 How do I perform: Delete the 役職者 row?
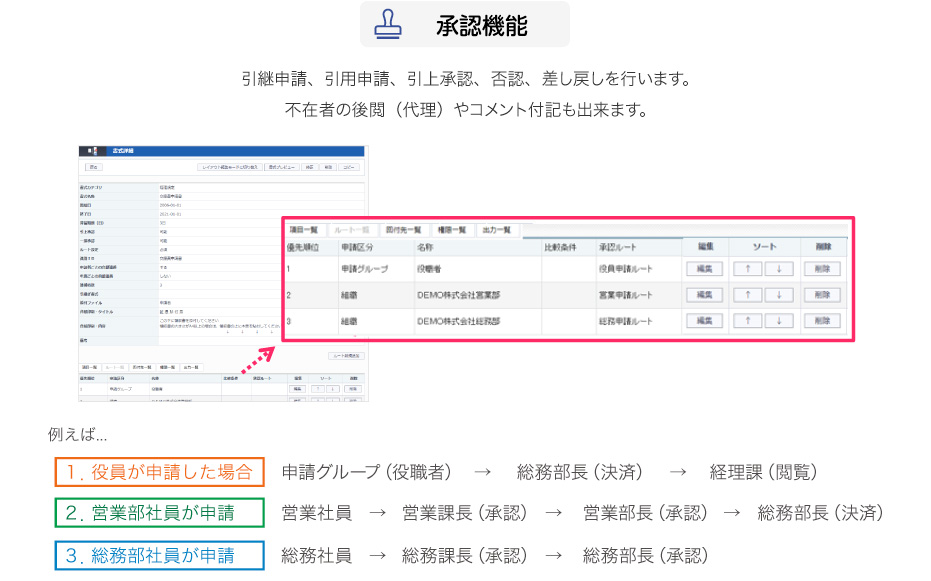click(x=822, y=268)
